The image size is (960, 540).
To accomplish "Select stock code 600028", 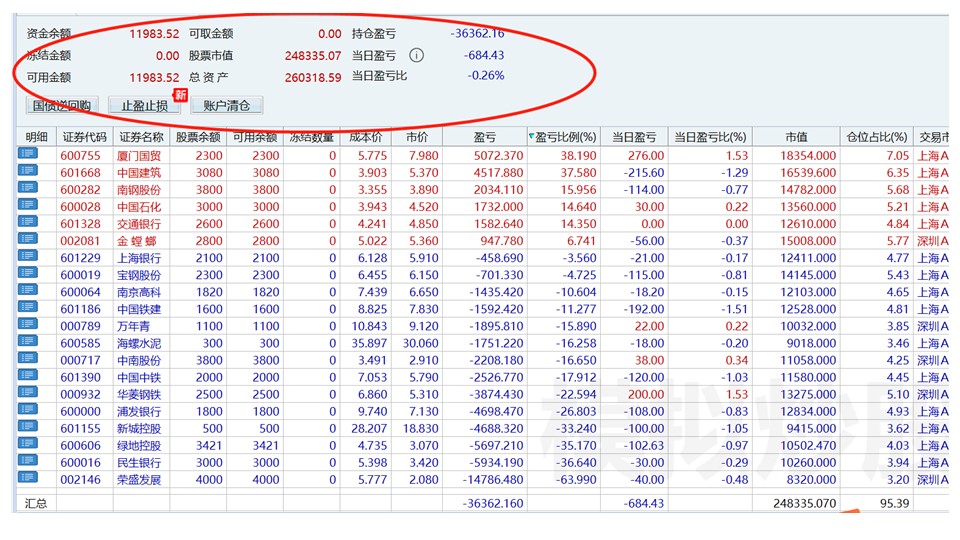I will coord(80,207).
